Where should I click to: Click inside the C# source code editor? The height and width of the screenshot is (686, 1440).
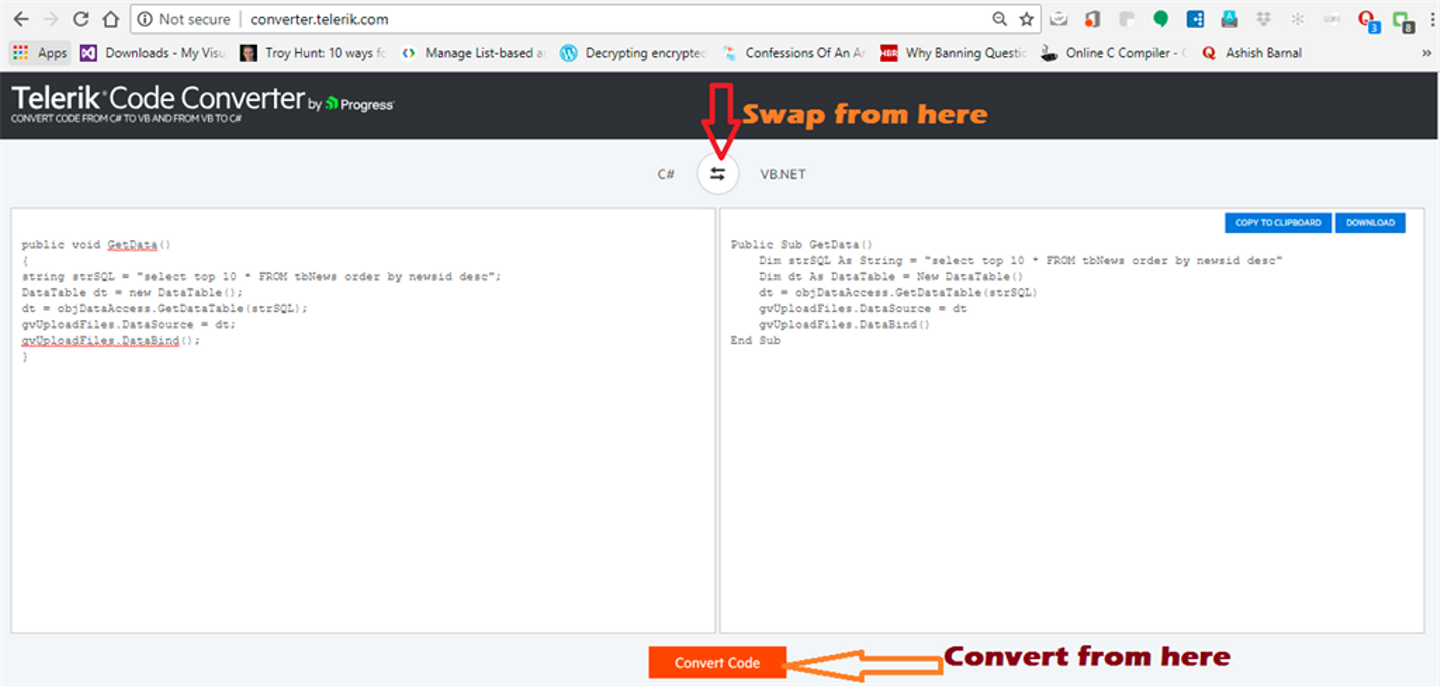point(363,420)
